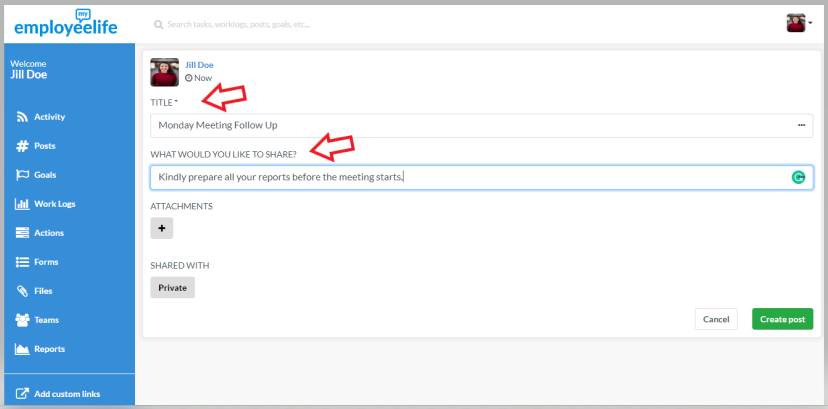Click the Posts hashtag icon
Viewport: 828px width, 409px height.
pyautogui.click(x=22, y=146)
